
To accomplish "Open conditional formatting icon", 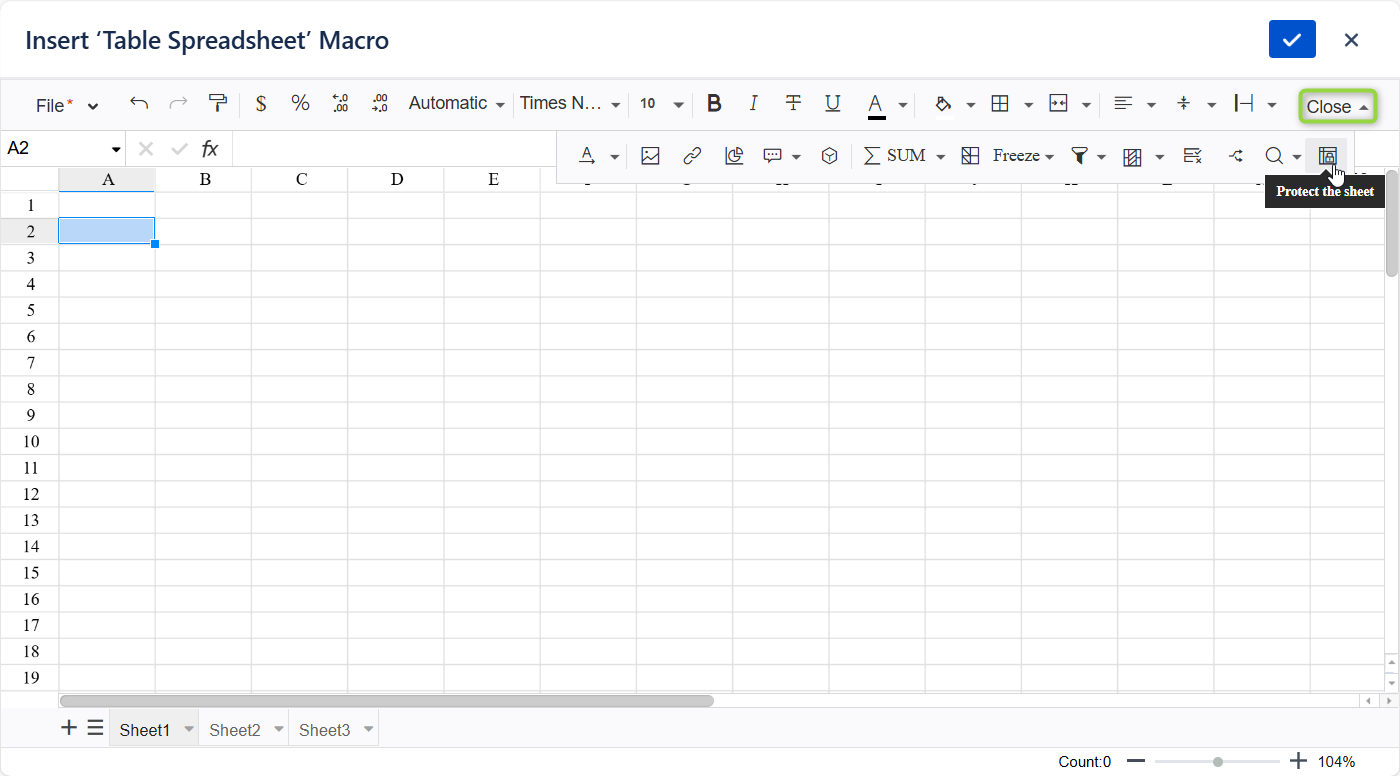I will (1132, 156).
